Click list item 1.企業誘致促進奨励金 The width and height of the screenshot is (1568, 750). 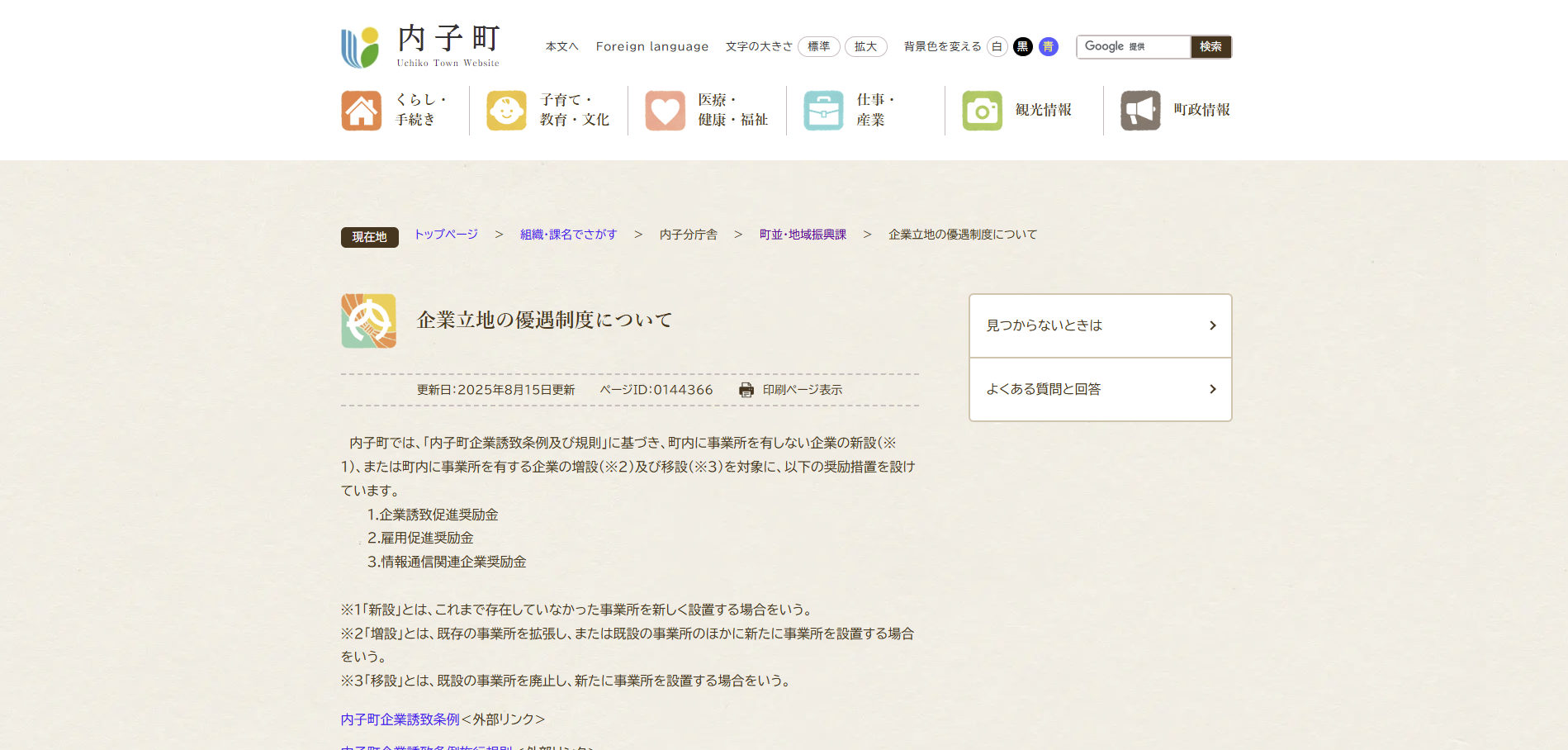(x=433, y=515)
